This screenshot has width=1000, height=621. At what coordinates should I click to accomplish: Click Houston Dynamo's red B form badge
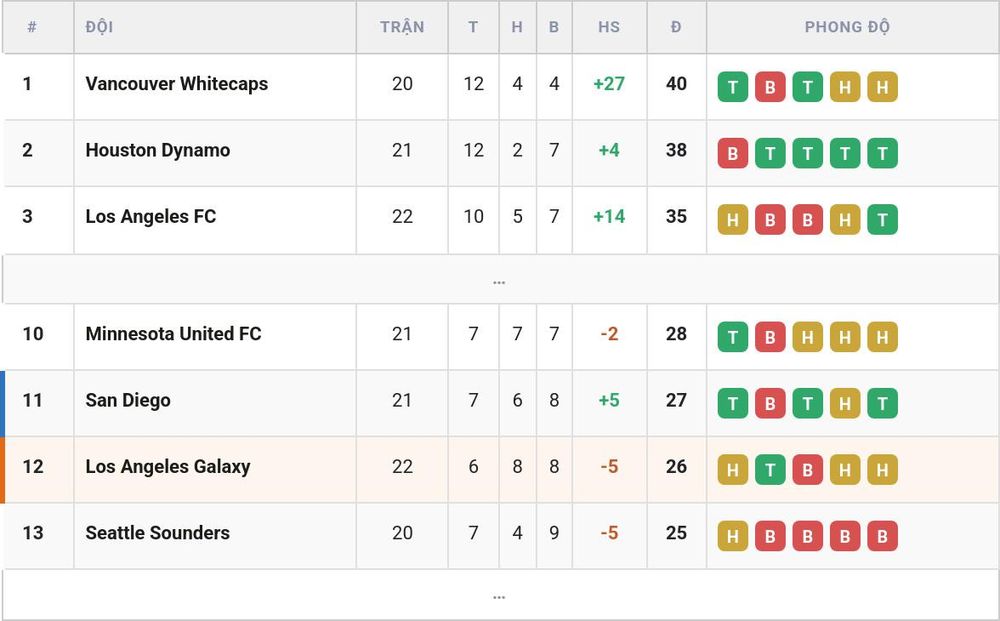point(733,153)
